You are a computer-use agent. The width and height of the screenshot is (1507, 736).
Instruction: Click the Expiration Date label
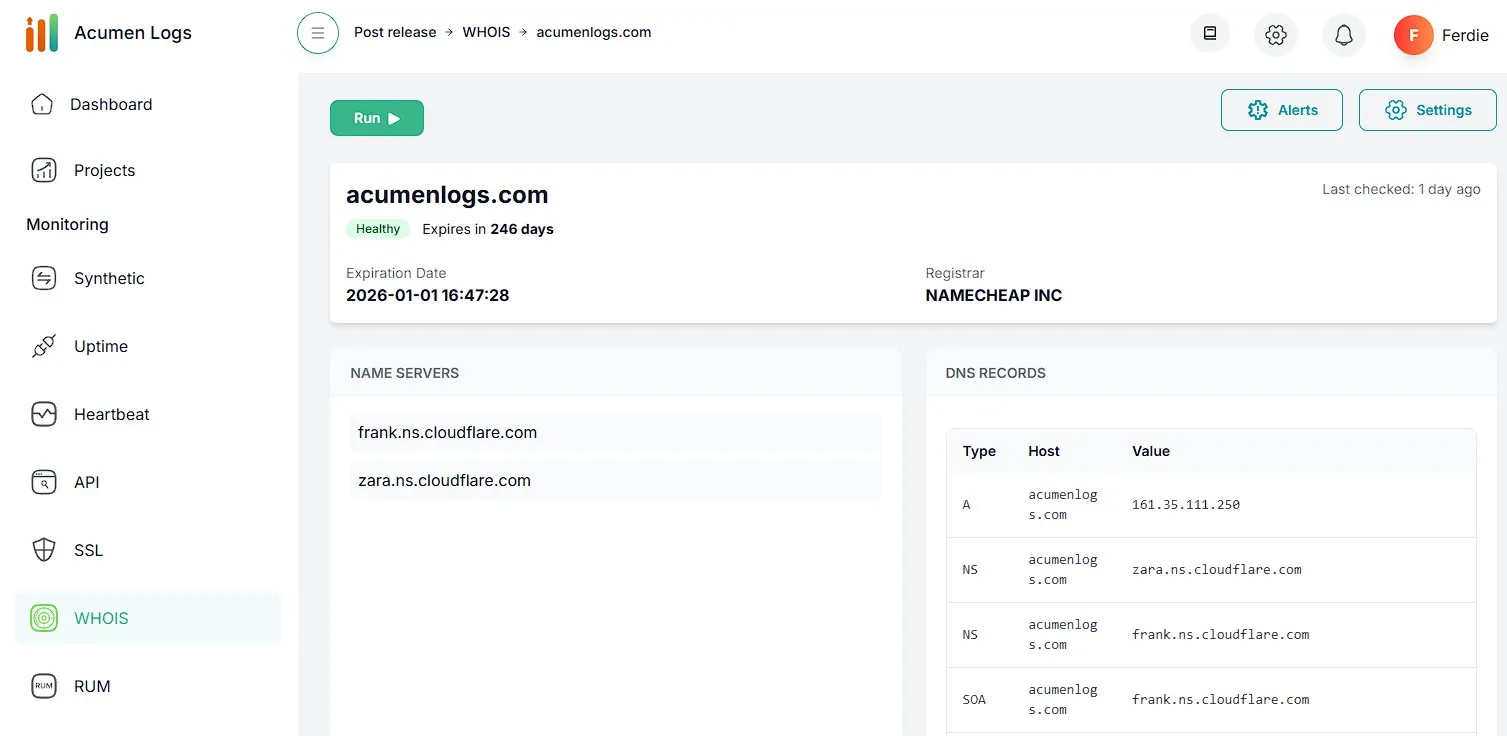click(396, 273)
